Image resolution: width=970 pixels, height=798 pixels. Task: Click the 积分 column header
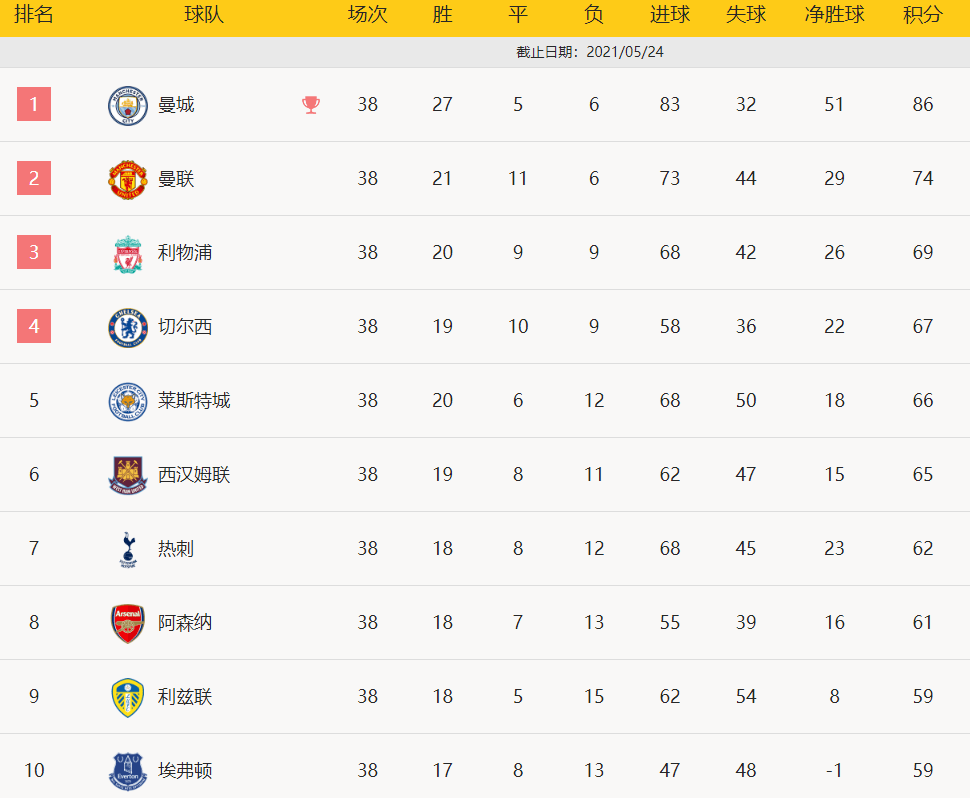point(922,15)
